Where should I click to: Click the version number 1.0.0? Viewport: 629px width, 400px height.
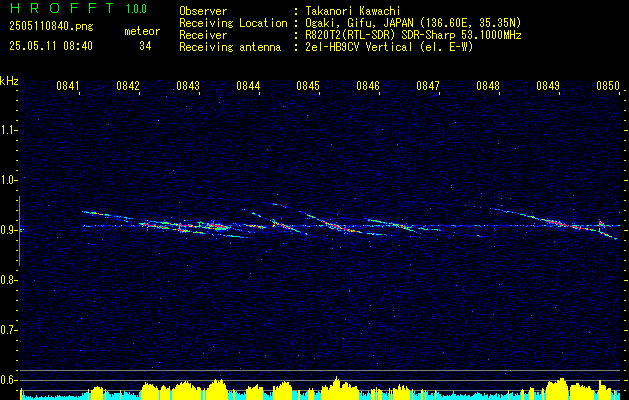point(136,9)
